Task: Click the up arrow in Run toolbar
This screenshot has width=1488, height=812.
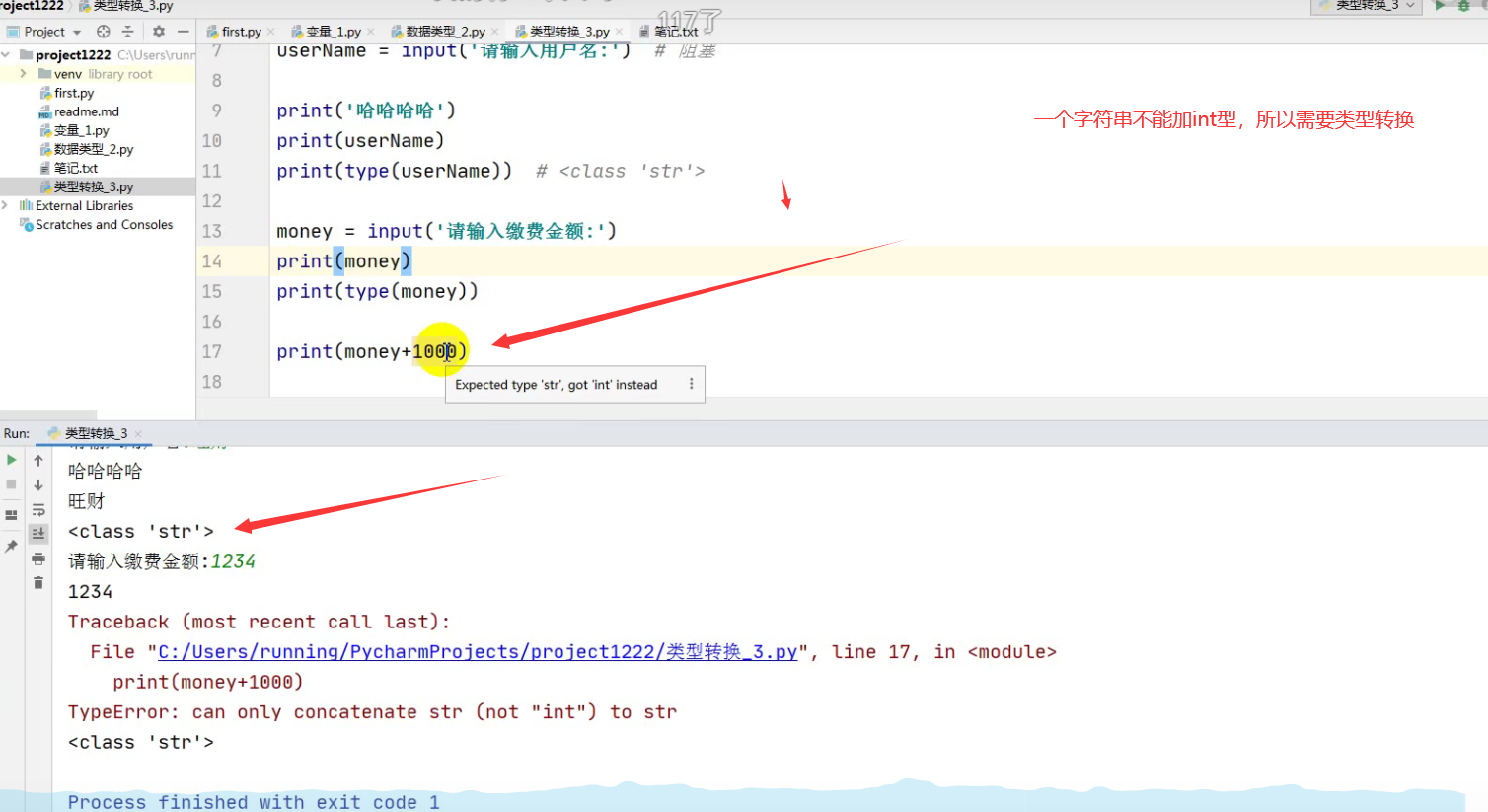Action: pyautogui.click(x=38, y=461)
